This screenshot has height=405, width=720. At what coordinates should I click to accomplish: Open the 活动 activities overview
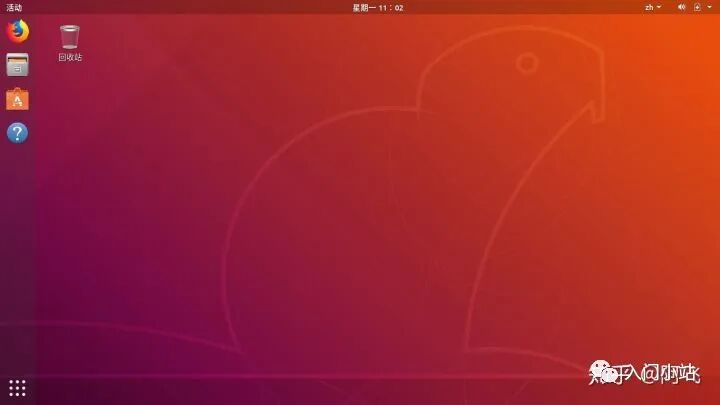click(x=14, y=7)
